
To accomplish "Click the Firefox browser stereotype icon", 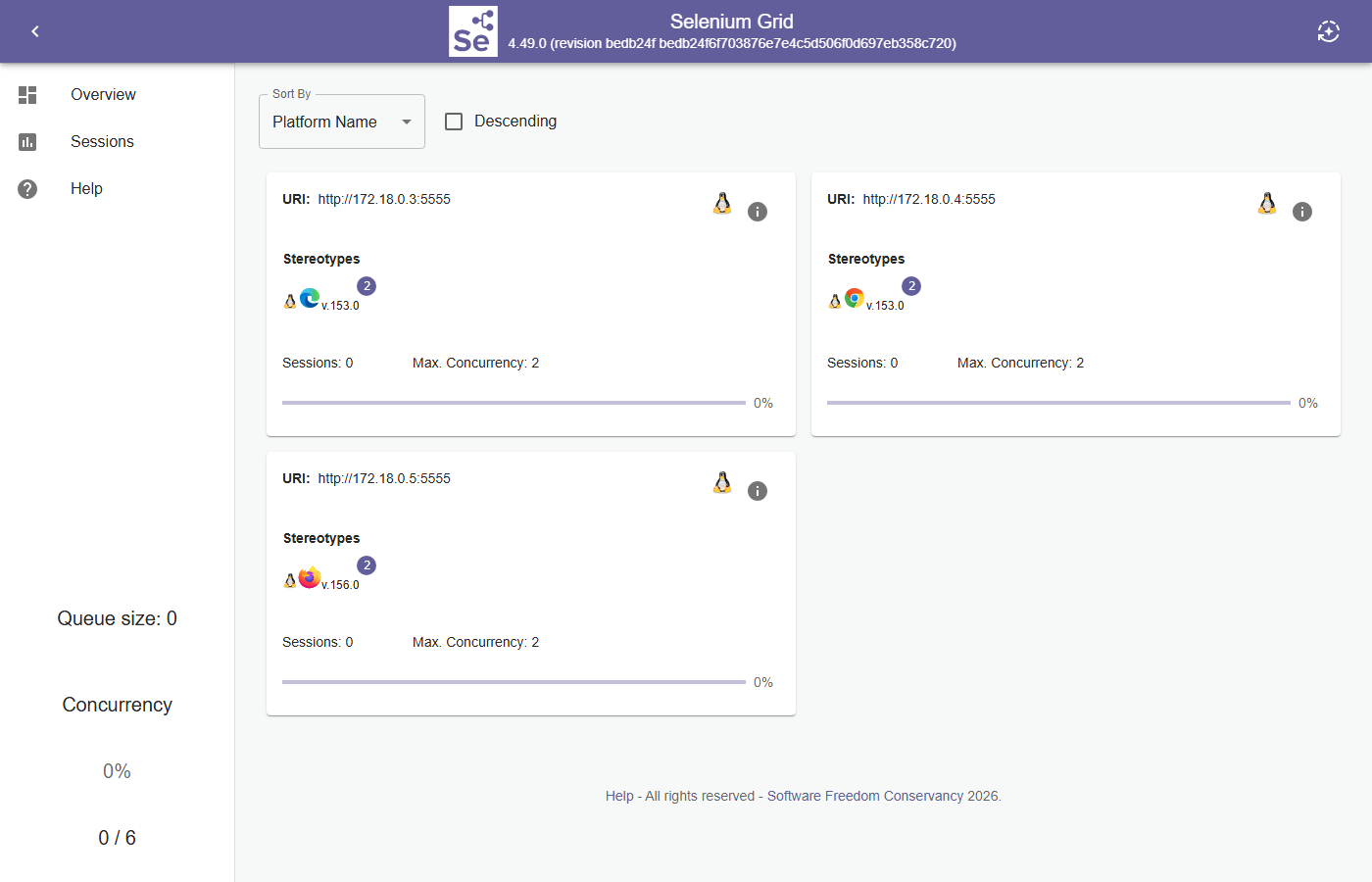I will click(x=310, y=577).
